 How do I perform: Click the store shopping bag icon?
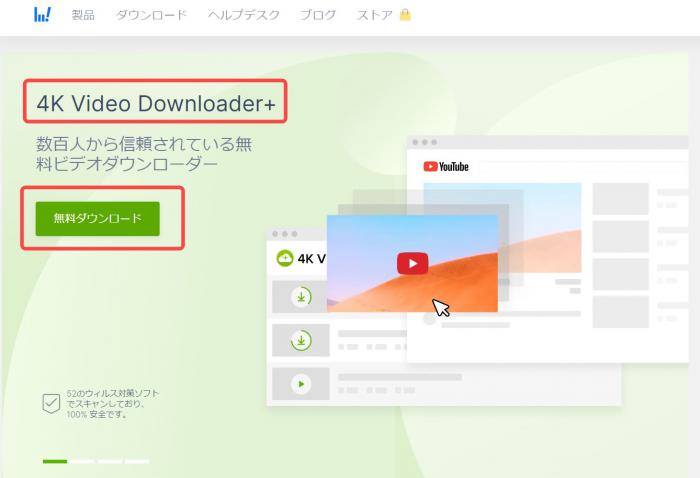coord(405,15)
